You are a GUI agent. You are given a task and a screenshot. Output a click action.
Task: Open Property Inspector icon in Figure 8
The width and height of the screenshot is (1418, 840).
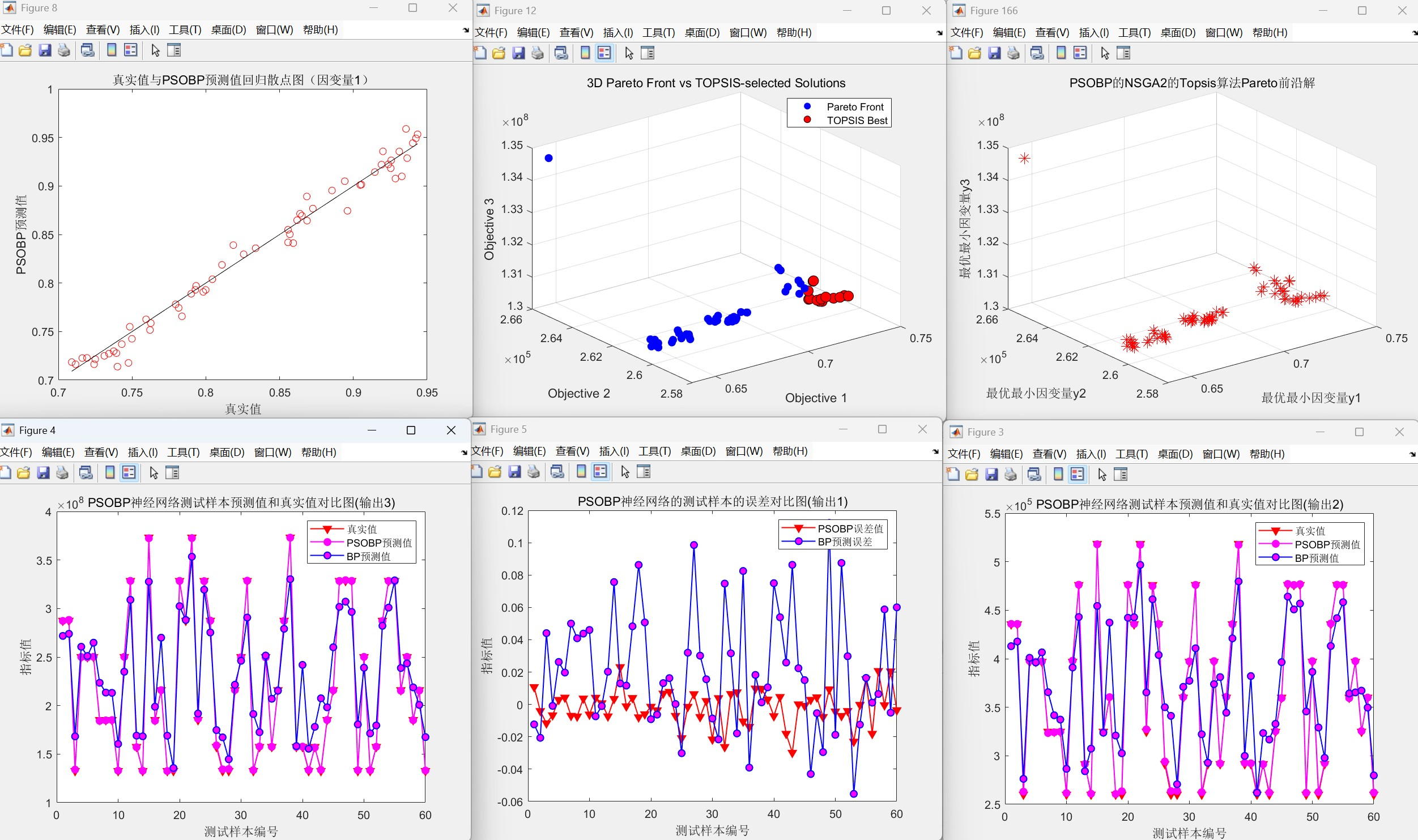coord(174,50)
